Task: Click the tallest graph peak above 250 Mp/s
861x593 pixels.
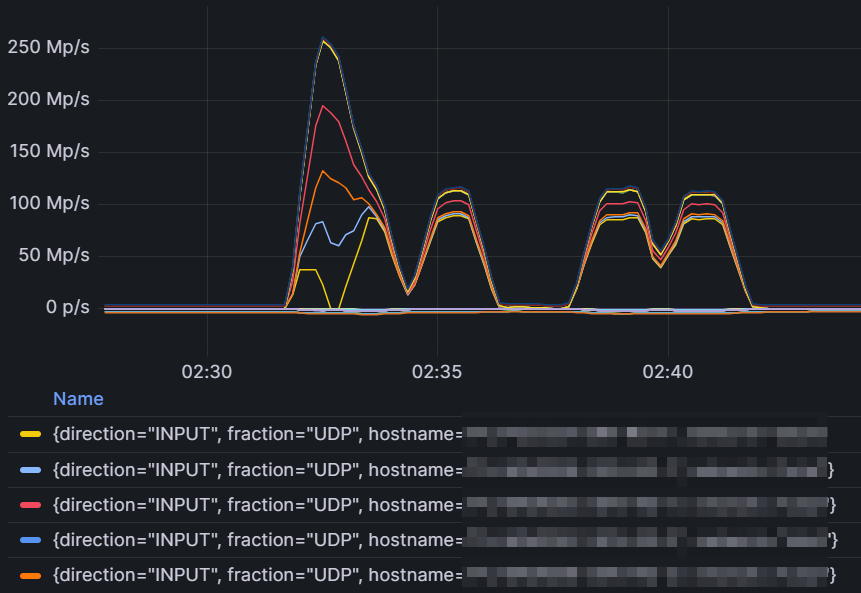Action: tap(323, 38)
